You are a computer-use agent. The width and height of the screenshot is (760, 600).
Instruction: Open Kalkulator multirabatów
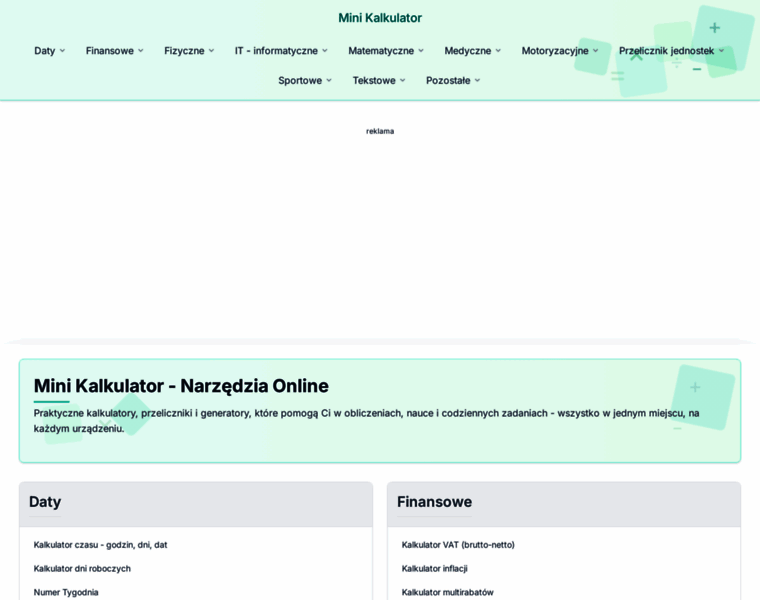click(x=447, y=592)
